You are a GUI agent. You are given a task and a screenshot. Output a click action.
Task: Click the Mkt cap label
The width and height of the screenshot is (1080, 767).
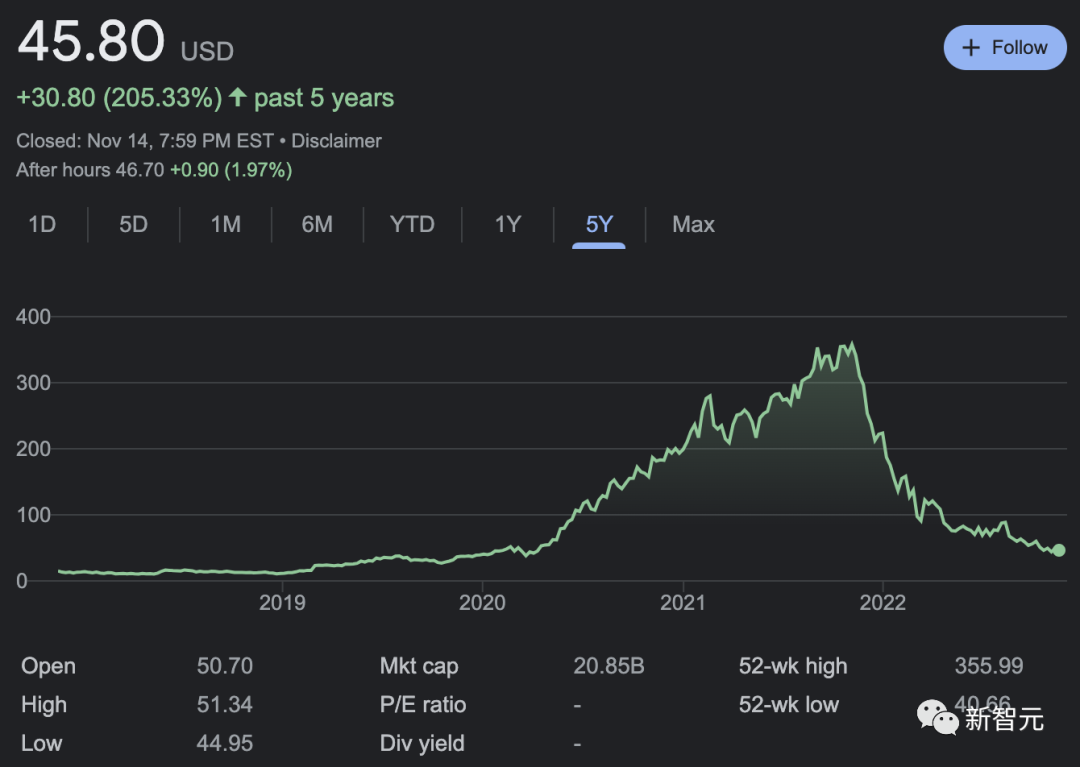[x=419, y=666]
